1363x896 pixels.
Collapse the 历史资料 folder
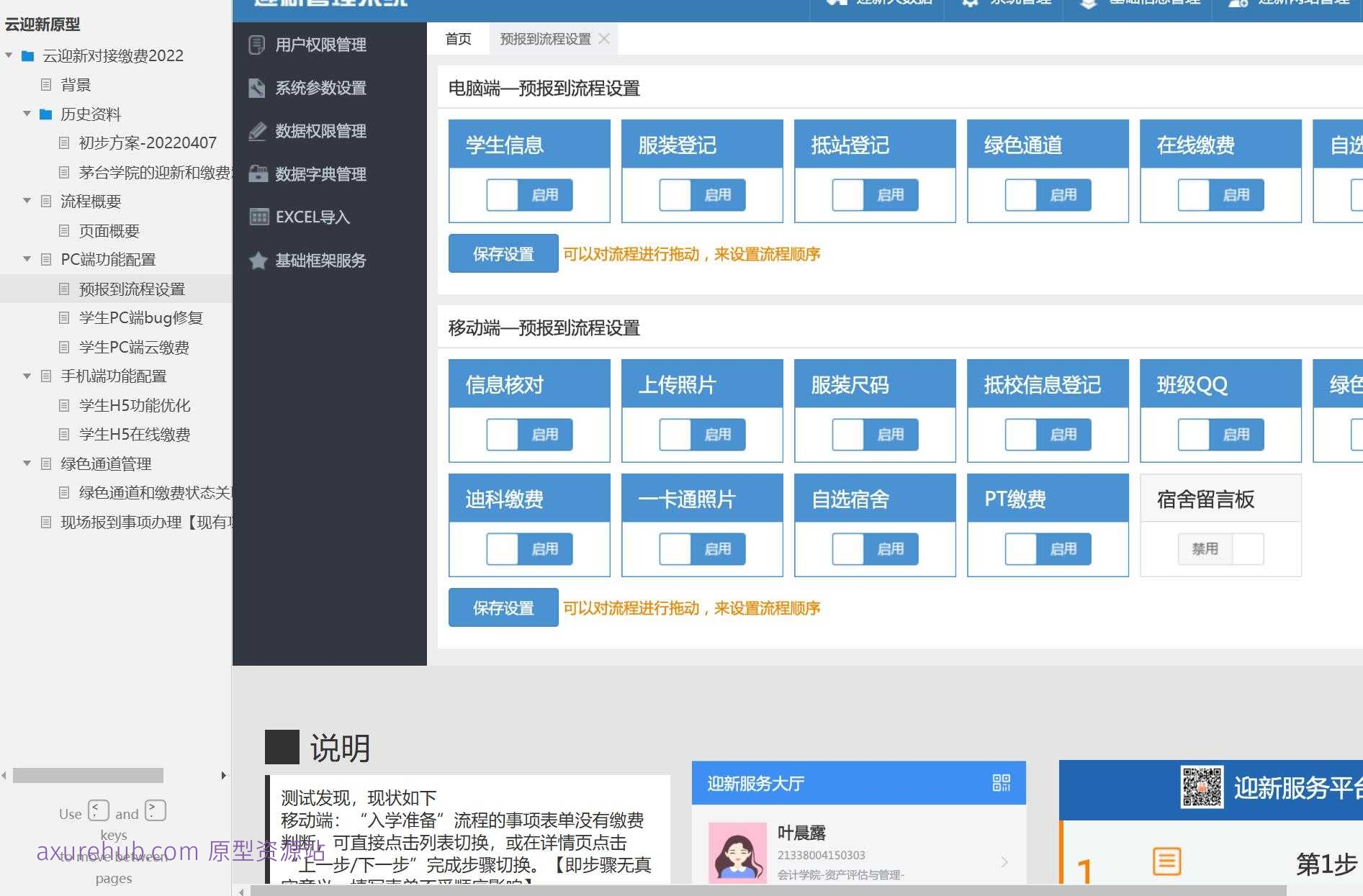[x=27, y=114]
